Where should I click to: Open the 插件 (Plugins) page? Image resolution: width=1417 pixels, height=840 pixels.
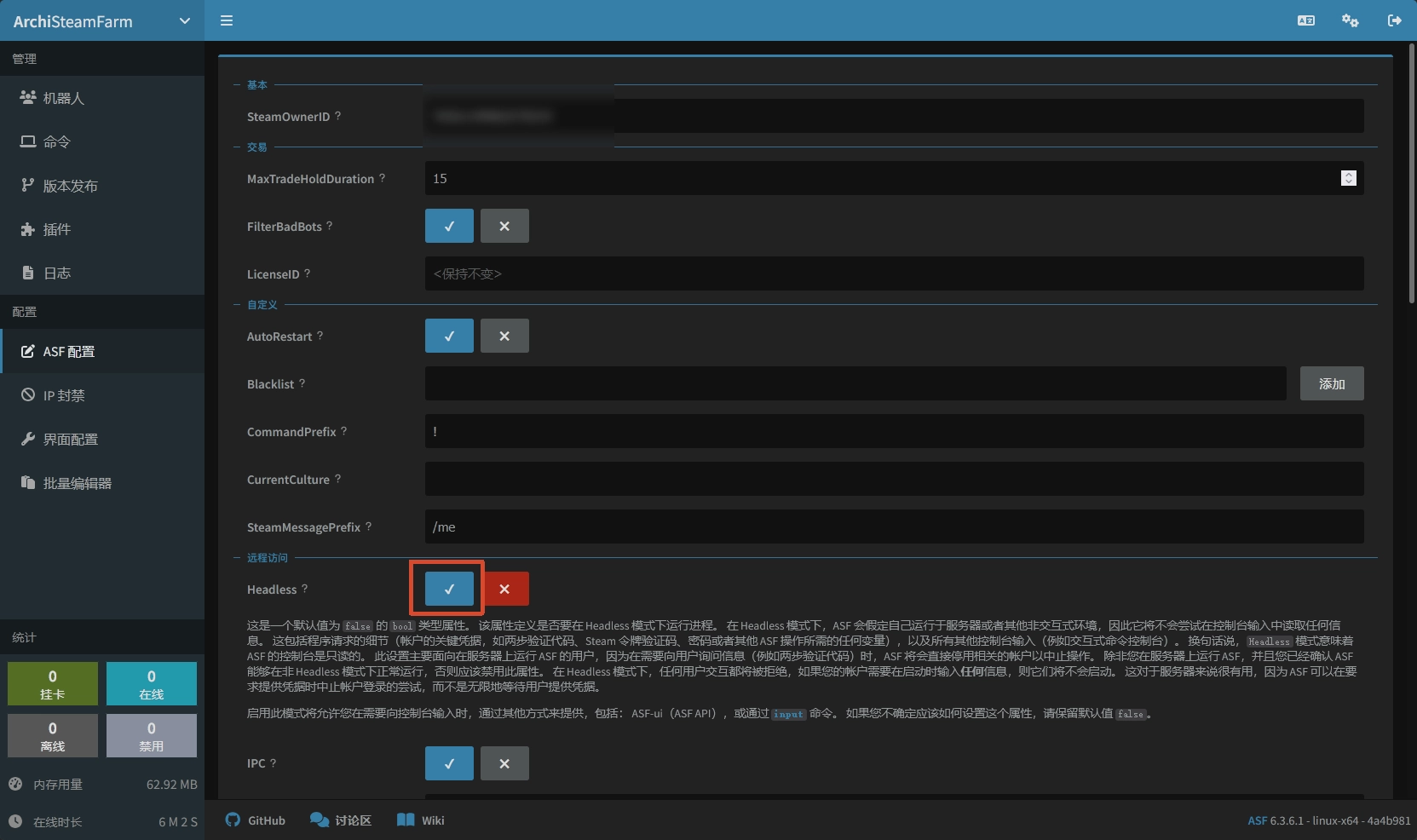tap(102, 229)
